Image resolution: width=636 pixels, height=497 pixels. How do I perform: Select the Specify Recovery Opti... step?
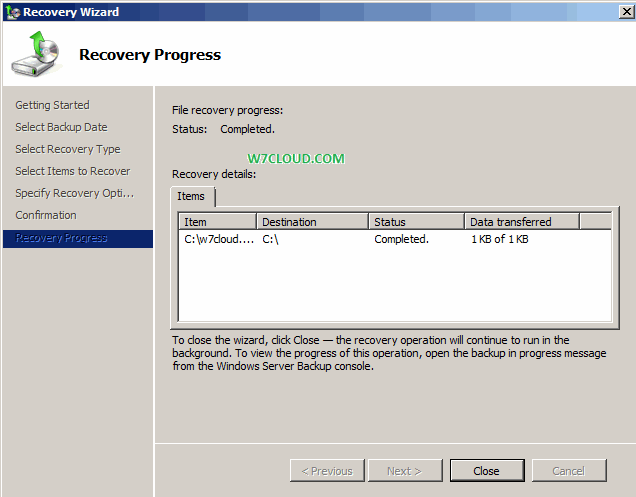pos(75,193)
